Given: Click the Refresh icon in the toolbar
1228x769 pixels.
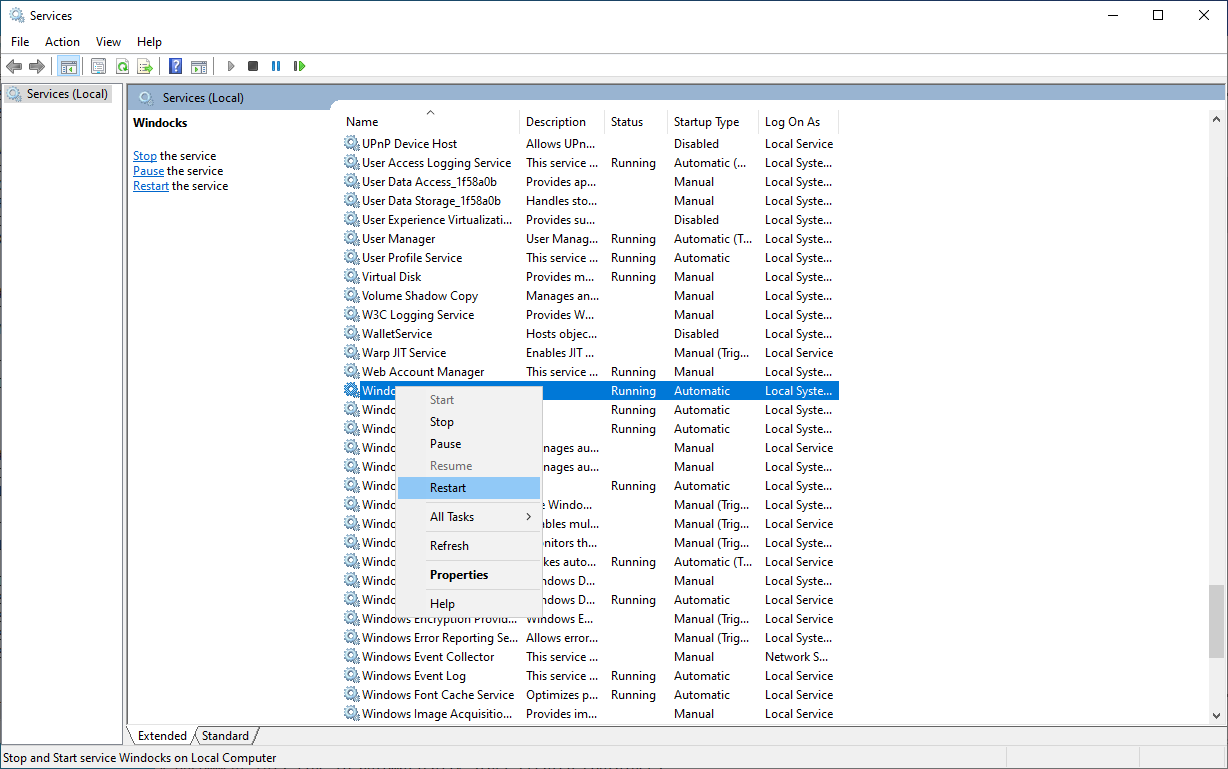Looking at the screenshot, I should point(122,66).
